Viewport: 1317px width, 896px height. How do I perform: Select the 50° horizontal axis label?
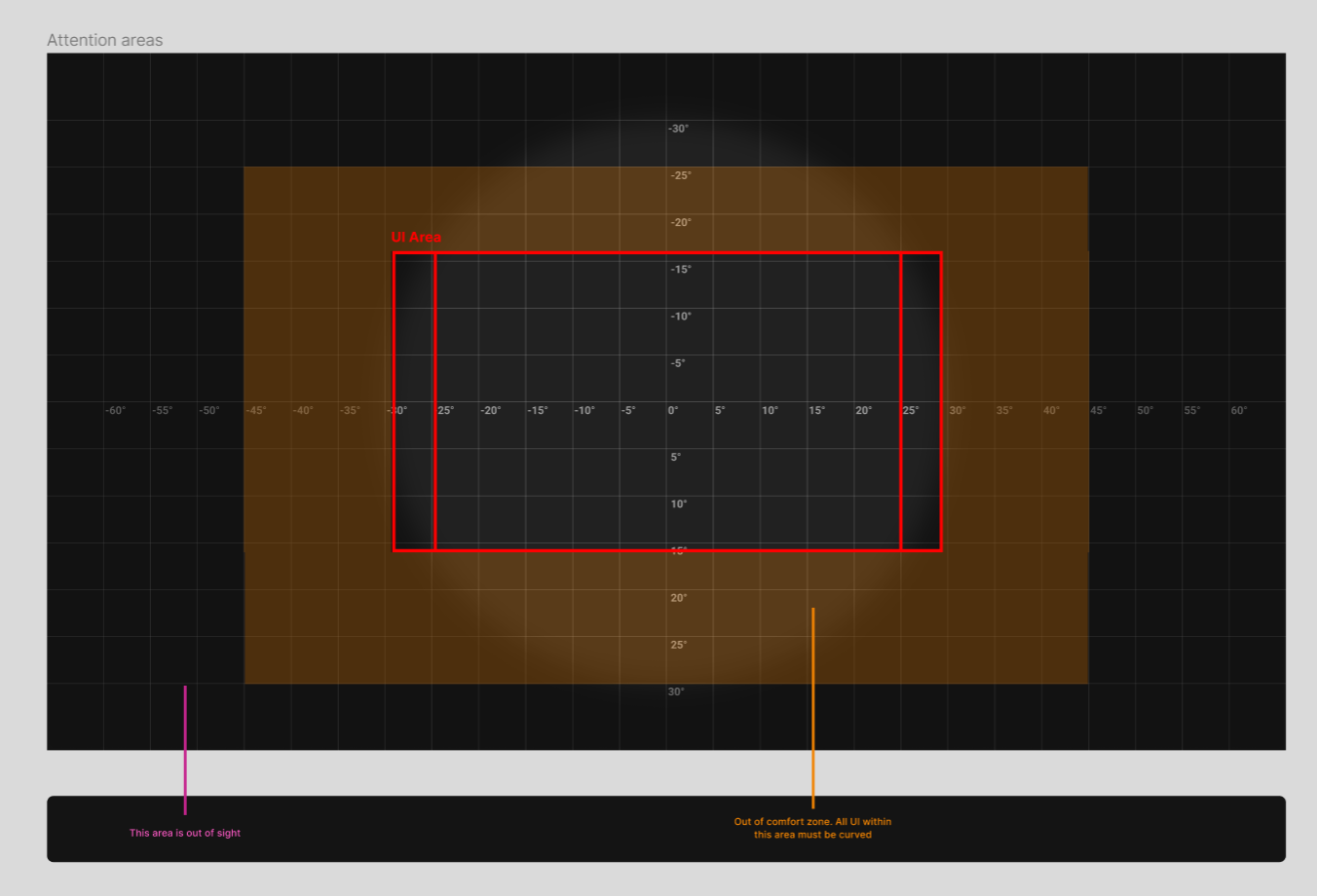1145,410
